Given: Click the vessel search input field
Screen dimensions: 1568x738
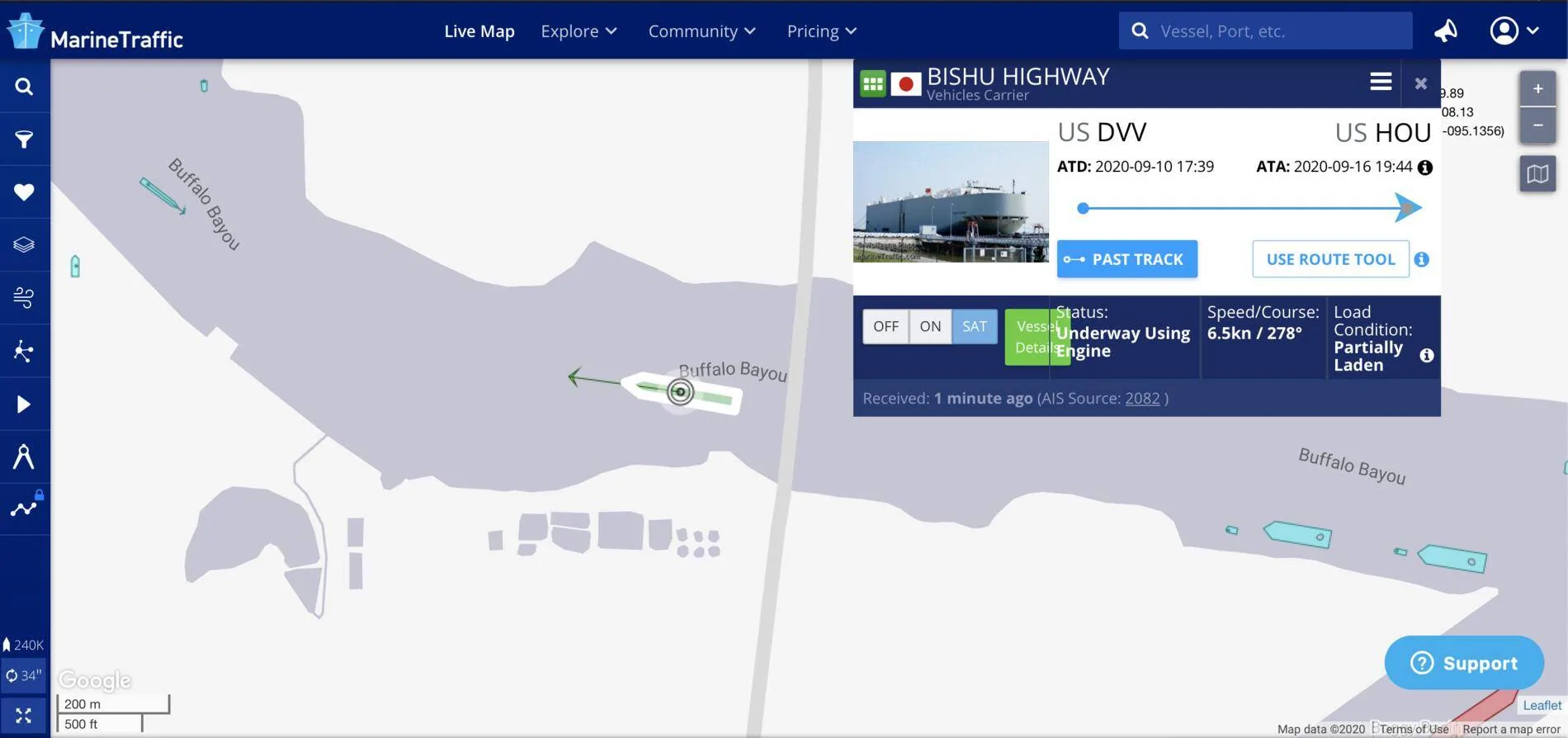Looking at the screenshot, I should (1266, 31).
